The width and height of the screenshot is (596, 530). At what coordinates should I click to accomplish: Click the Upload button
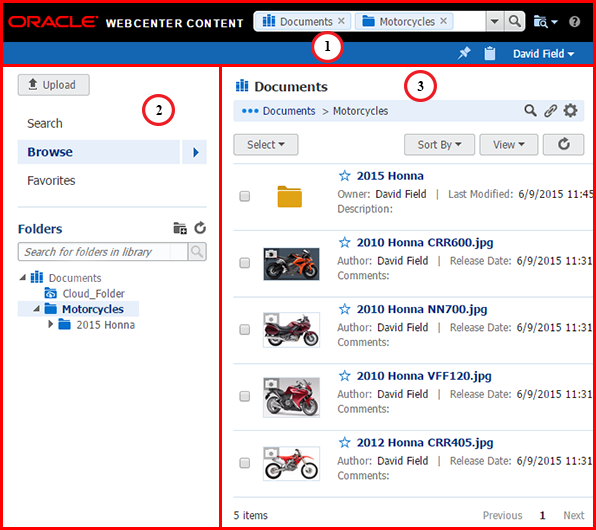coord(54,85)
